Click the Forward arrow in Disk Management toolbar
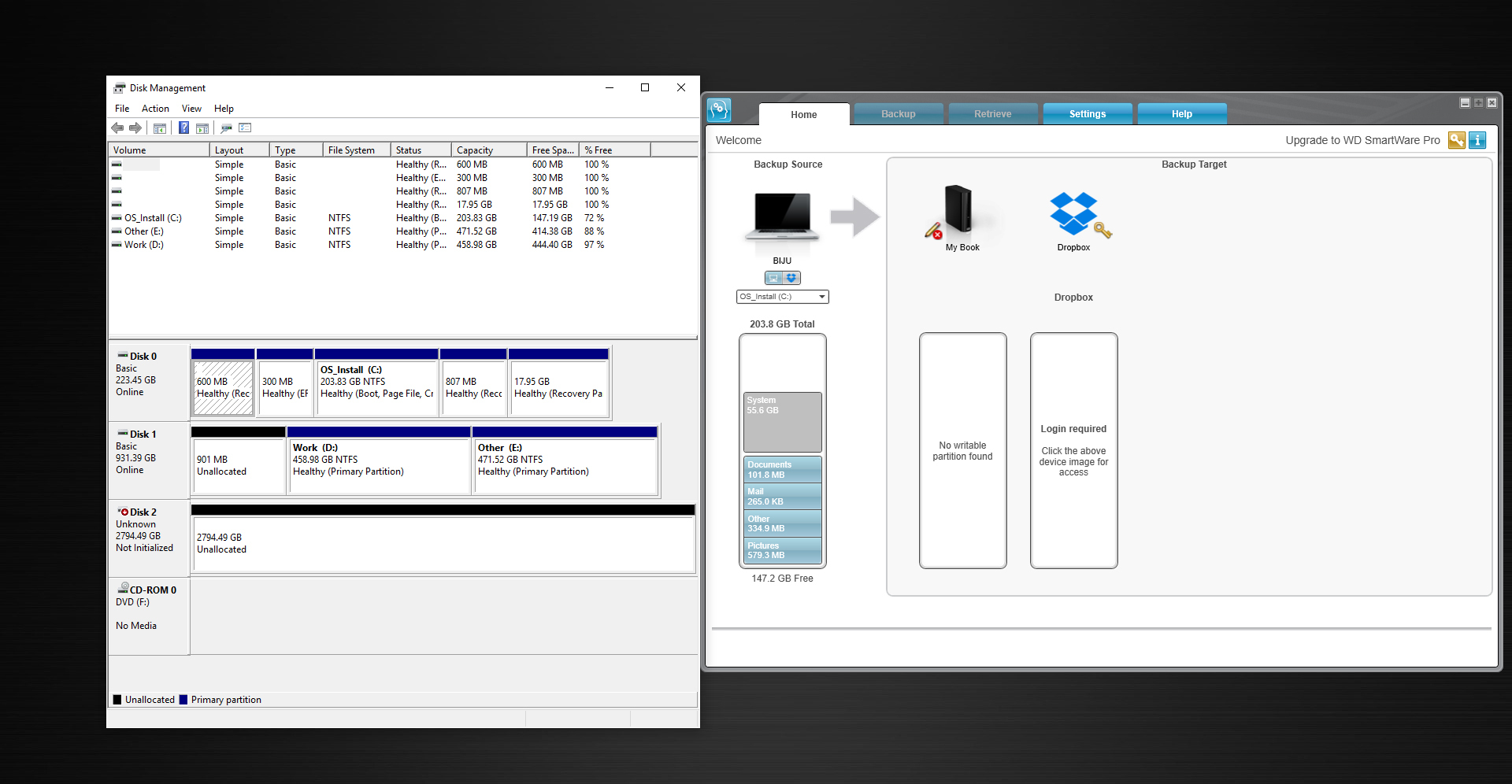The width and height of the screenshot is (1512, 784). 135,128
